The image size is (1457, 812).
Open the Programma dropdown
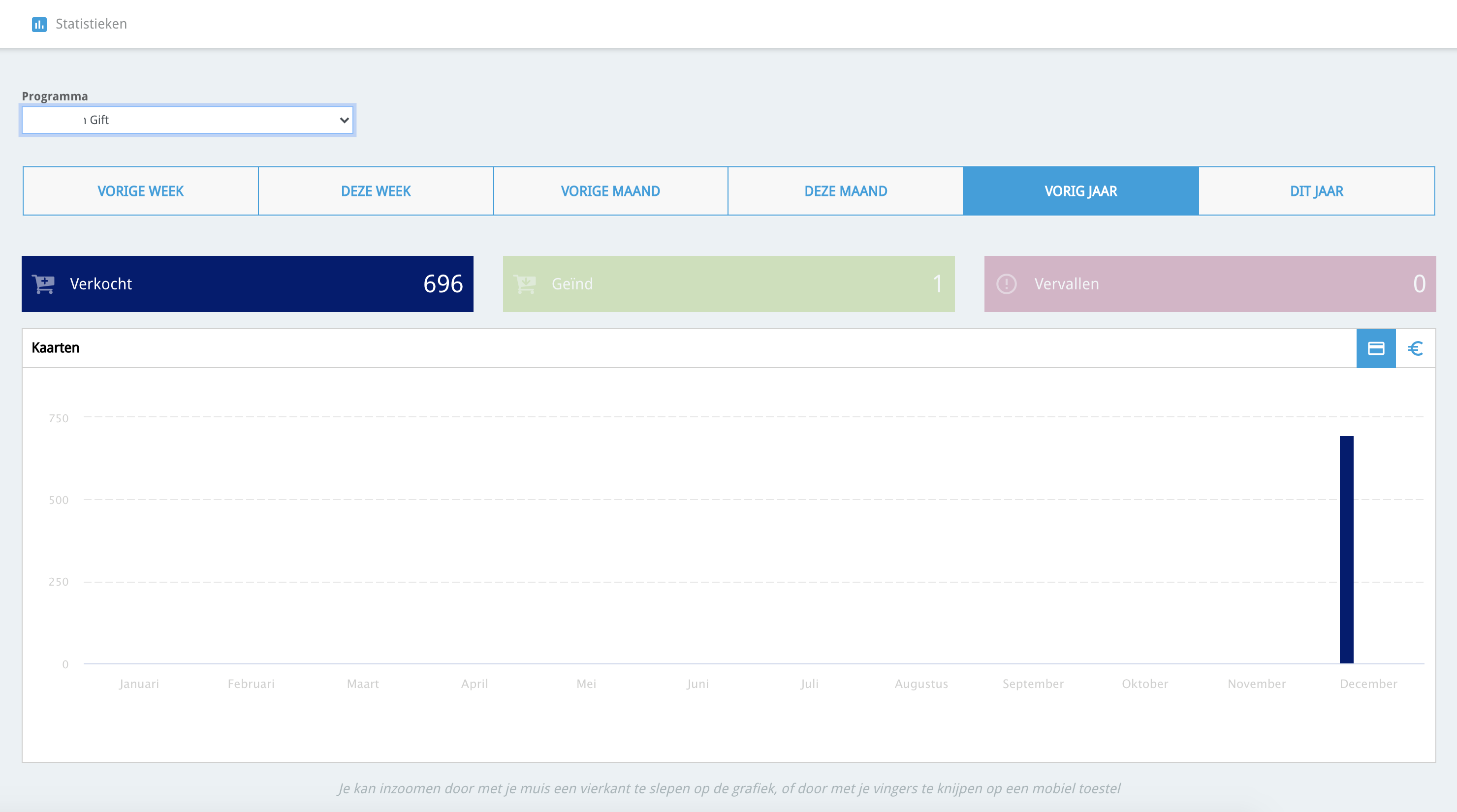point(187,120)
